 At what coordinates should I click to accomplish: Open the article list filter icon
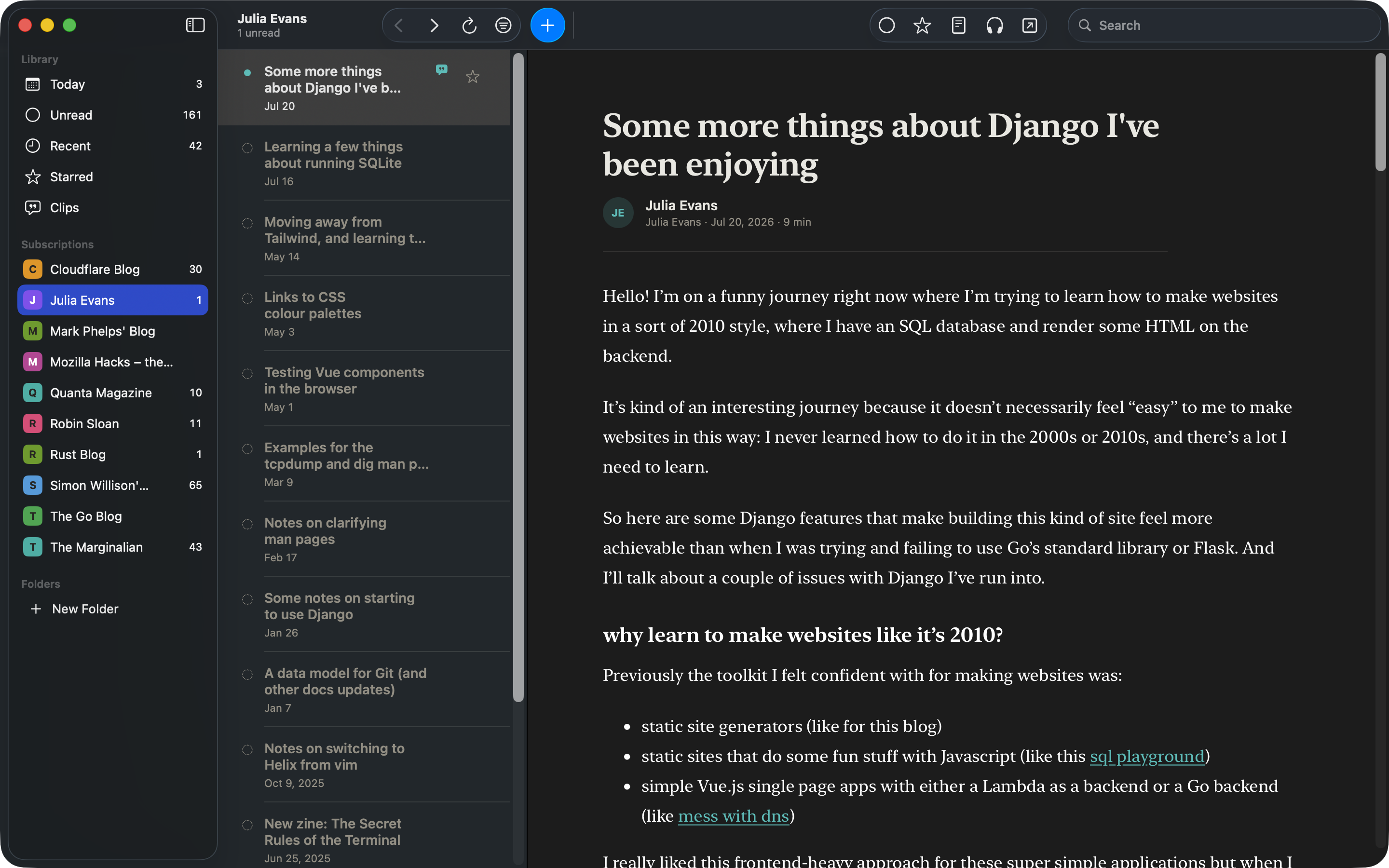[504, 25]
